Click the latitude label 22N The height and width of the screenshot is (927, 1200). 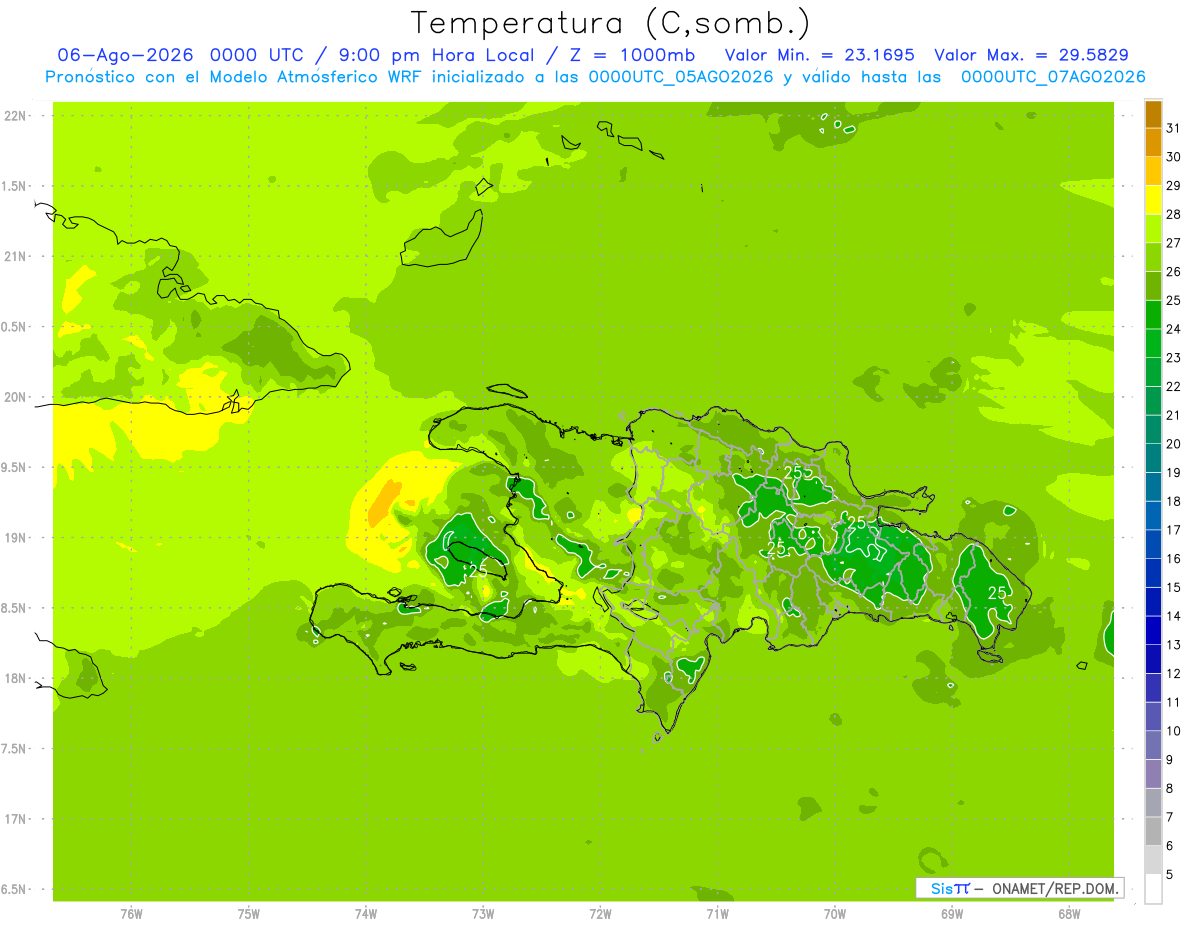pos(16,116)
